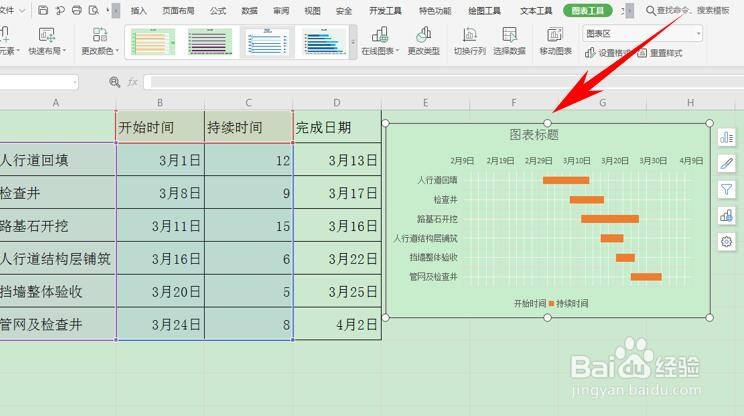Expand the chart styles gallery arrow

[x=353, y=42]
